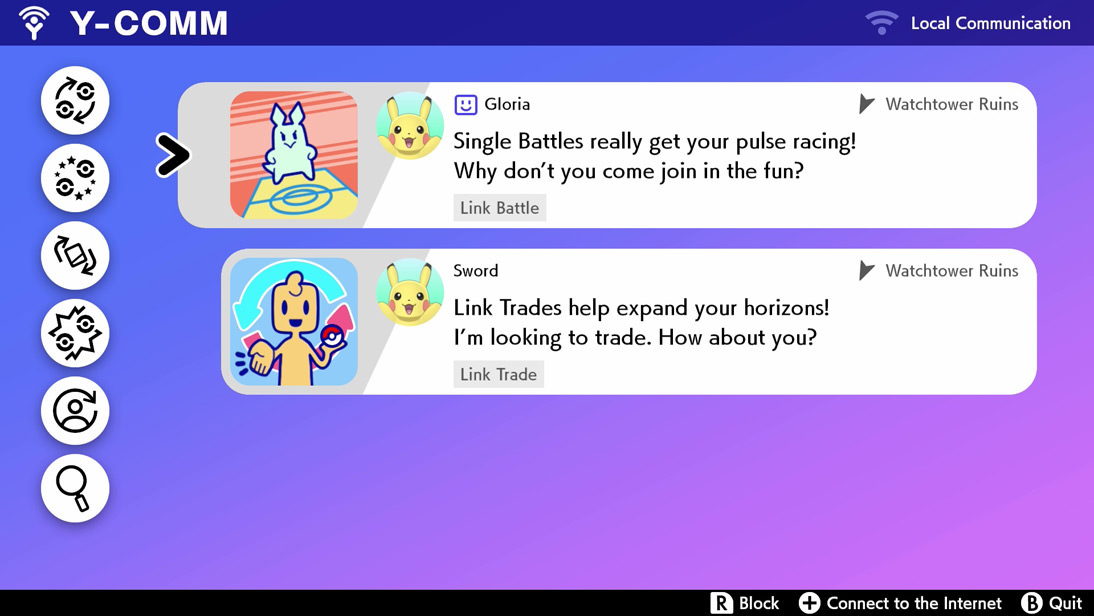Select Gloria's Single Battles stamp message
The width and height of the screenshot is (1094, 616).
click(607, 155)
